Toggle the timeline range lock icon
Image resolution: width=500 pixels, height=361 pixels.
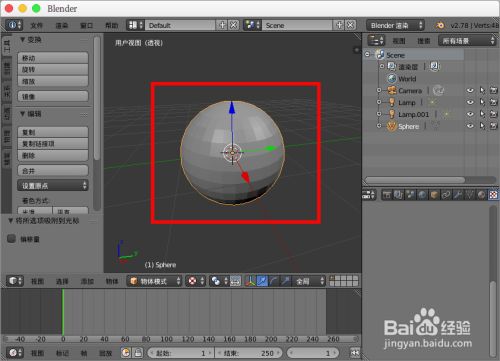pos(138,353)
